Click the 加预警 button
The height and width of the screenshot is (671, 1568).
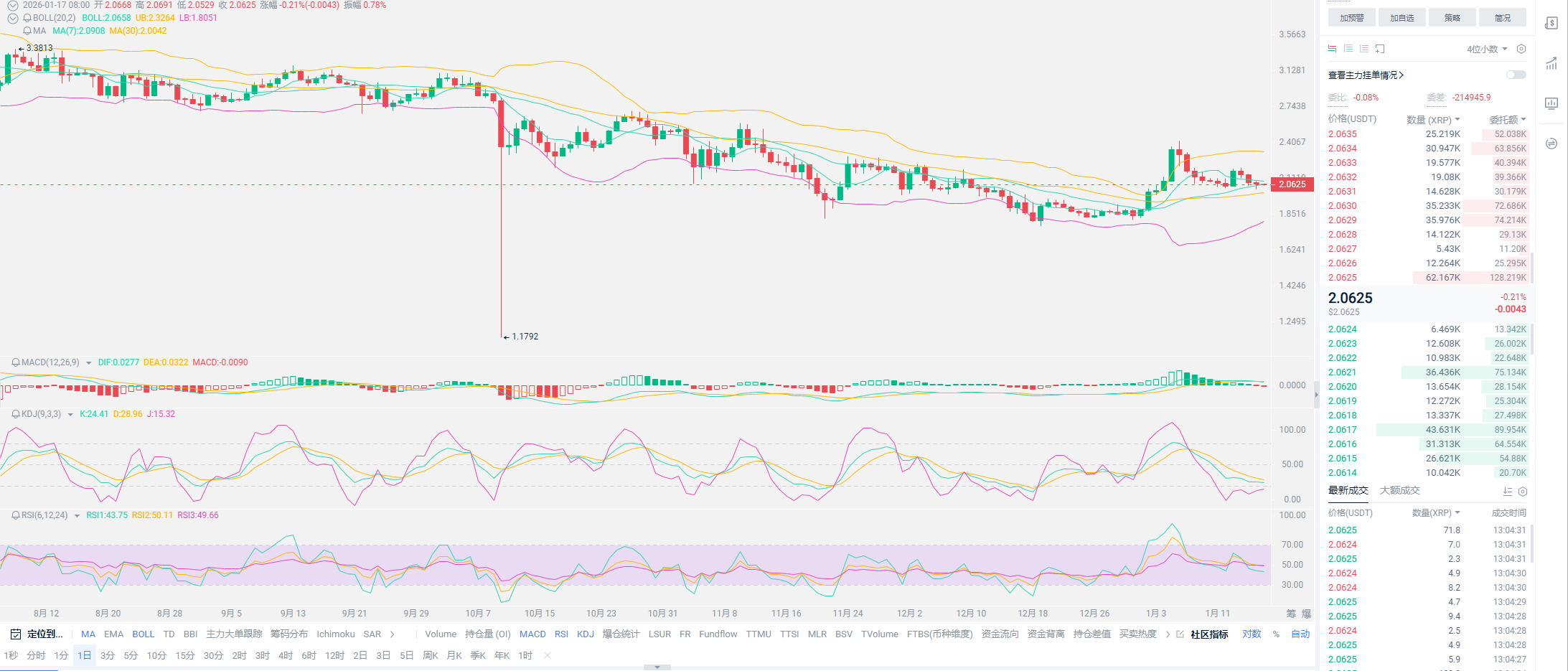coord(1351,18)
